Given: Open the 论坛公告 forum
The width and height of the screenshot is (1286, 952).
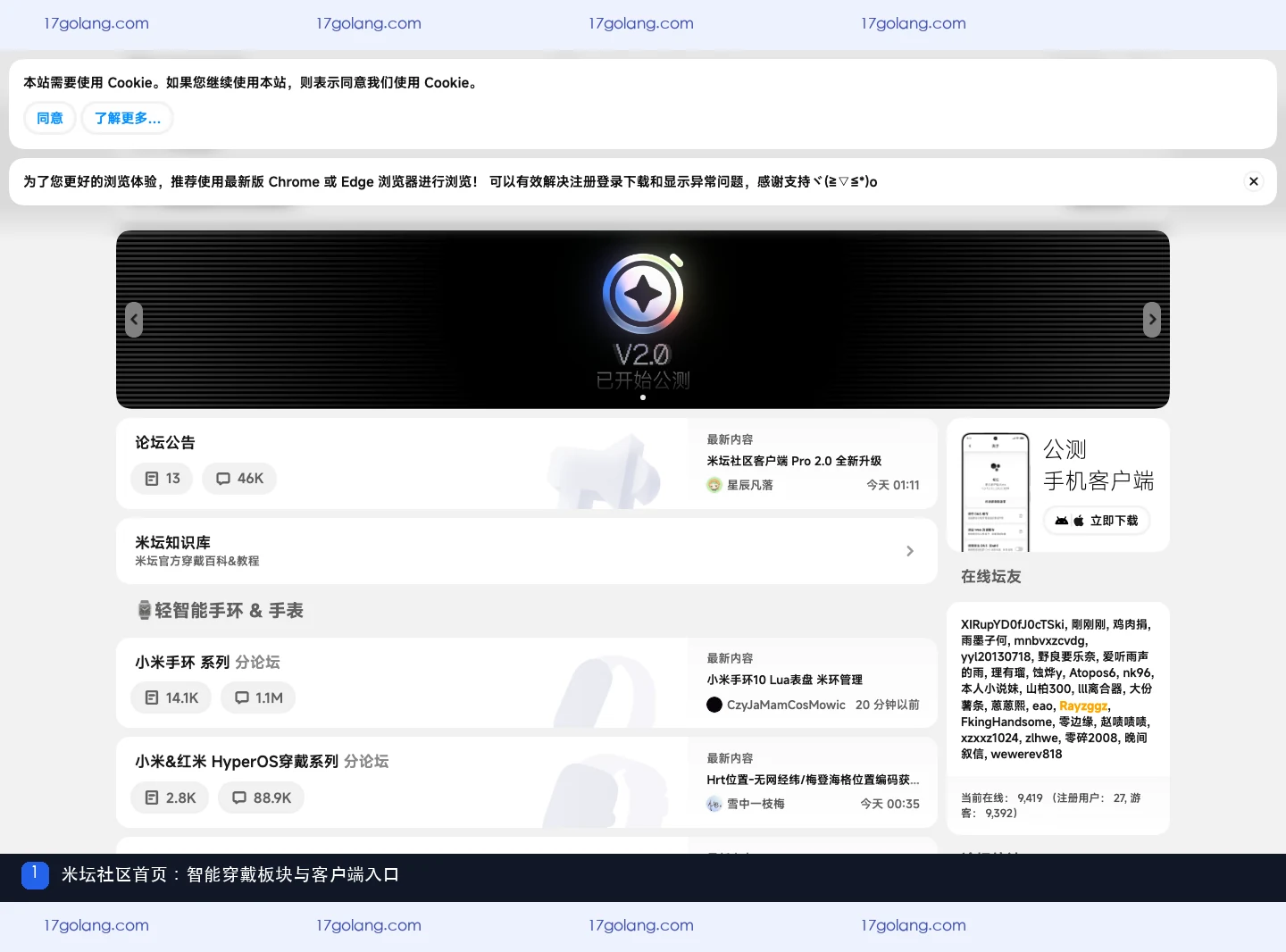Looking at the screenshot, I should tap(165, 442).
